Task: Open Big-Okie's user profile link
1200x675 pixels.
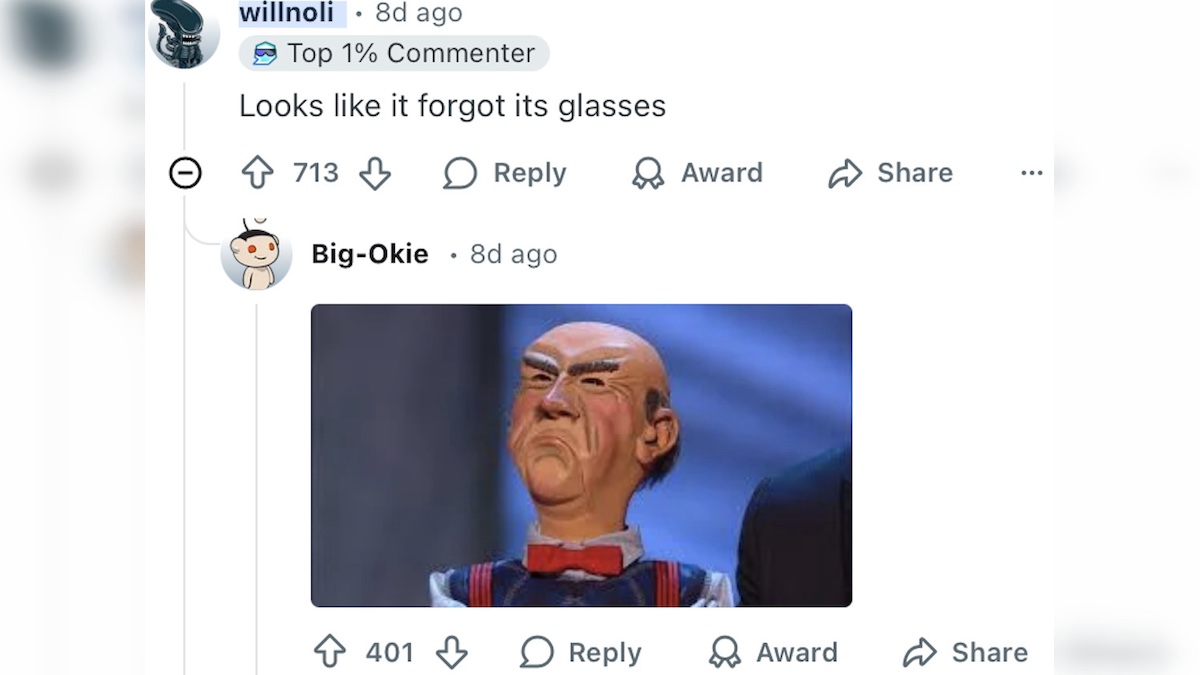Action: click(x=370, y=254)
